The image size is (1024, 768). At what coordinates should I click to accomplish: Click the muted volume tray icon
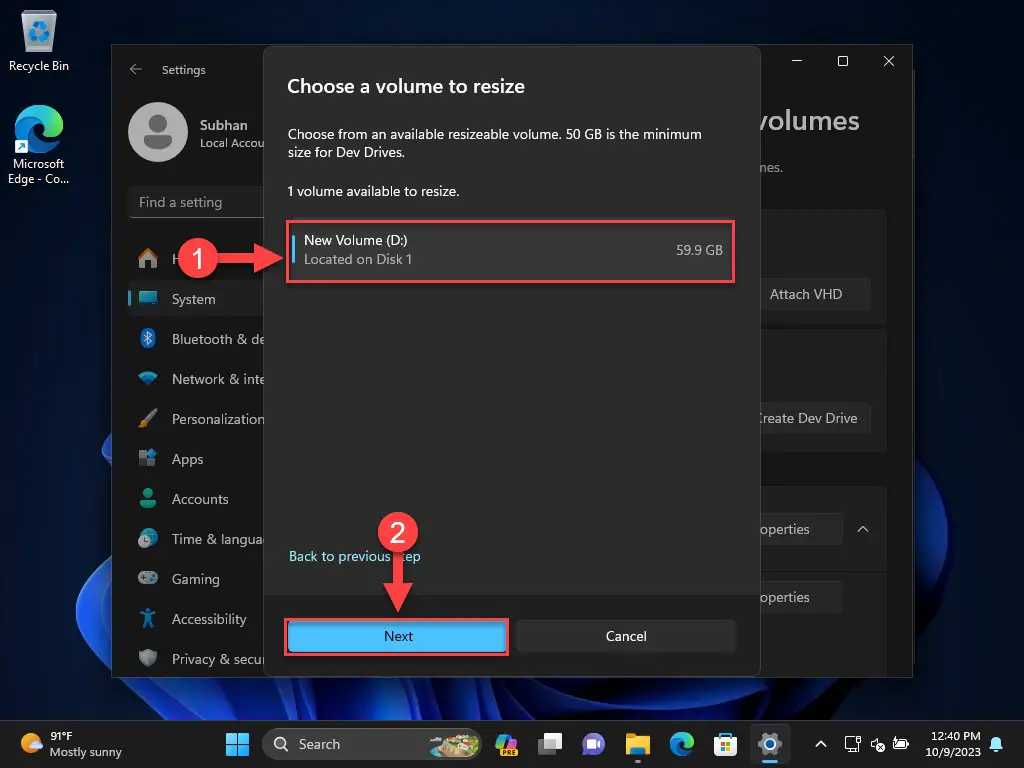click(x=878, y=744)
